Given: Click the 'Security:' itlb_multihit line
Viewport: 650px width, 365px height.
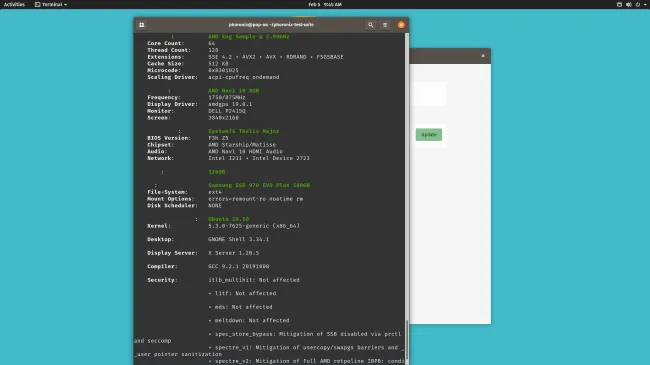Looking at the screenshot, I should pos(223,280).
